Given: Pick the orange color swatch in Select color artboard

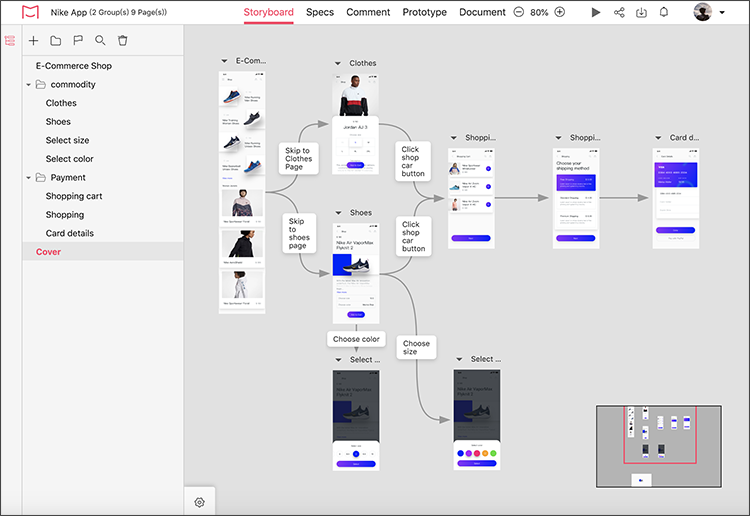Looking at the screenshot, I should (485, 453).
